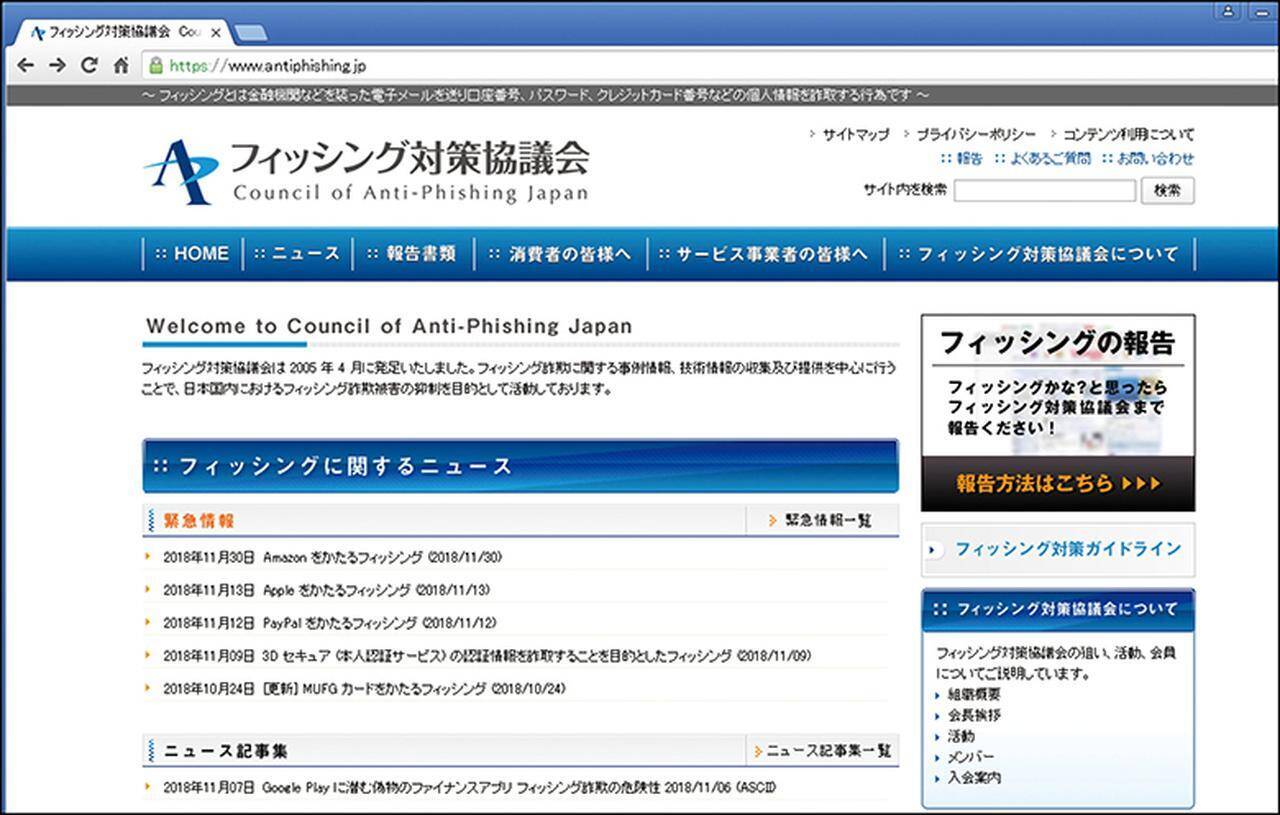1280x815 pixels.
Task: Select 報告書類 in the navigation bar
Action: pos(411,254)
